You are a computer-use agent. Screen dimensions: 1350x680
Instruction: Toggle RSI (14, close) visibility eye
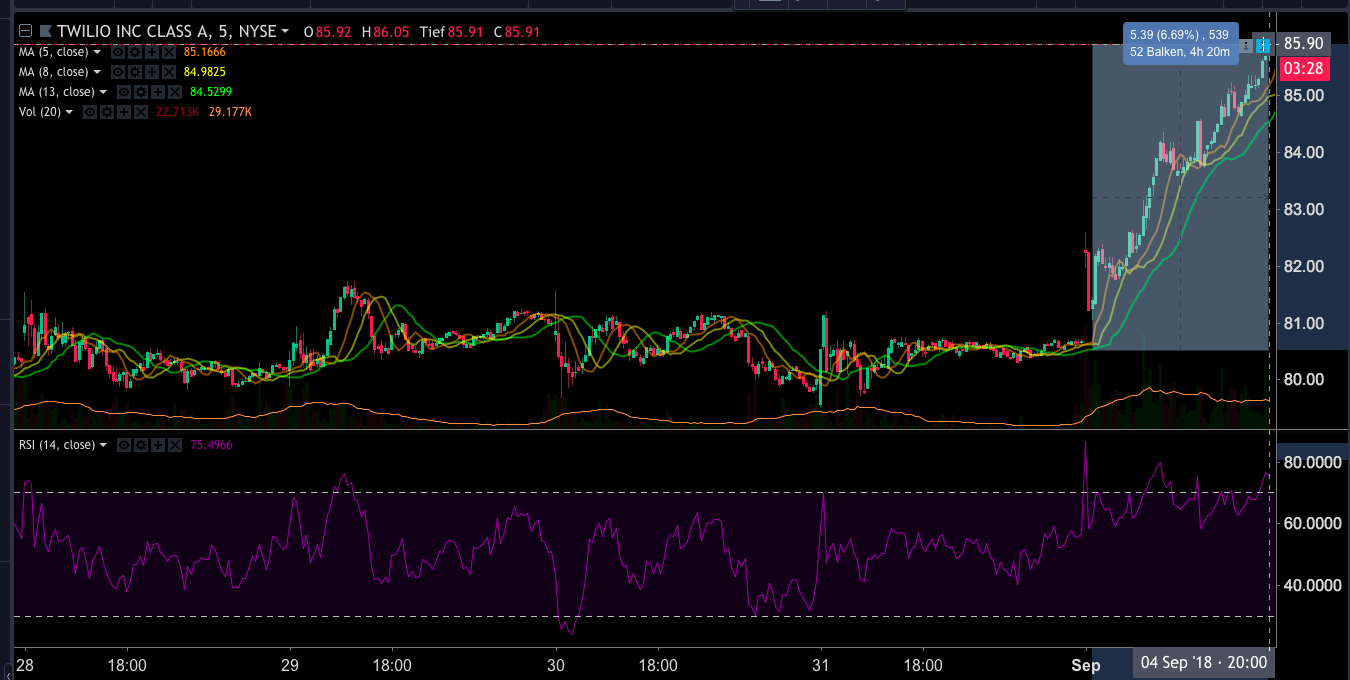[x=125, y=445]
